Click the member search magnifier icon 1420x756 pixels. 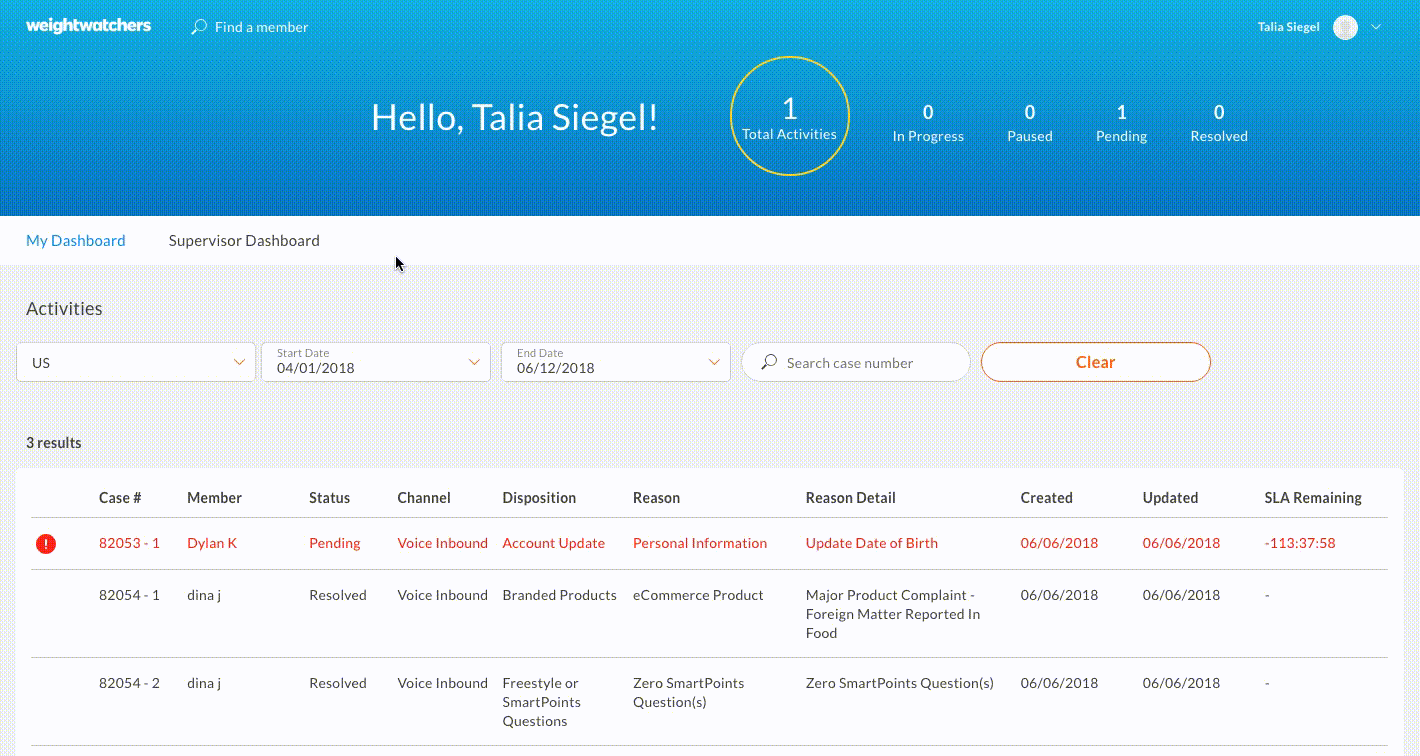point(199,27)
